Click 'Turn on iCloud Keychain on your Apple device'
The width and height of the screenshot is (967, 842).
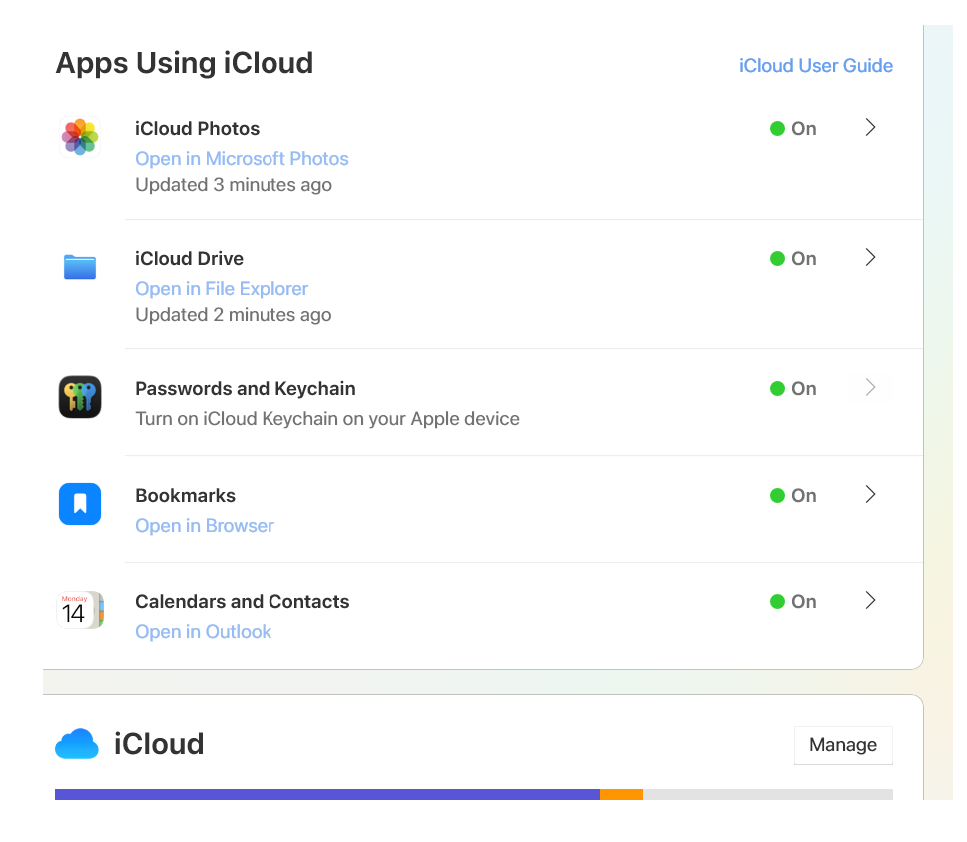tap(327, 419)
